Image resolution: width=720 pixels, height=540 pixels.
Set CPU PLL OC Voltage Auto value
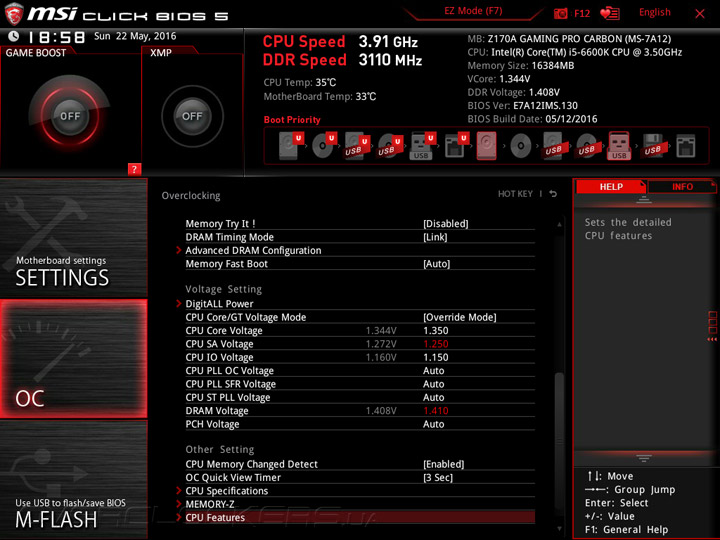pyautogui.click(x=433, y=370)
